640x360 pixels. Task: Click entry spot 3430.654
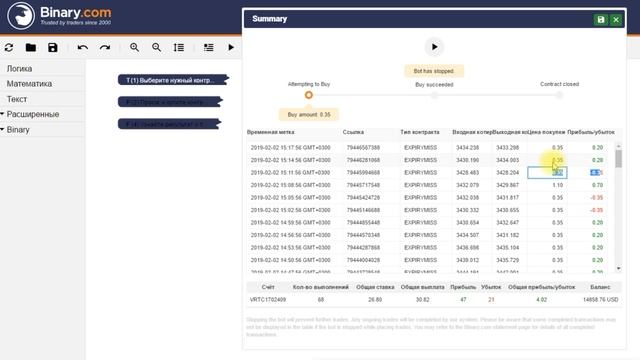click(x=468, y=223)
